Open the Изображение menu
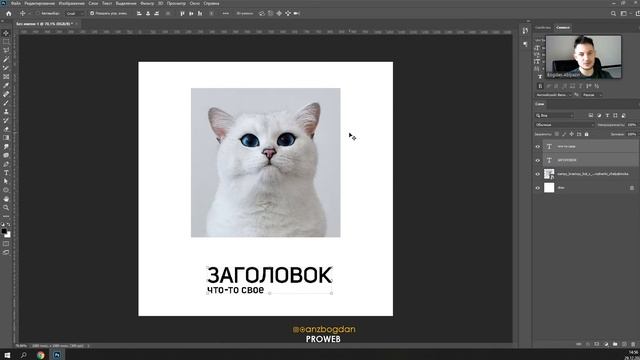Screen dimensions: 640x360 coord(72,3)
